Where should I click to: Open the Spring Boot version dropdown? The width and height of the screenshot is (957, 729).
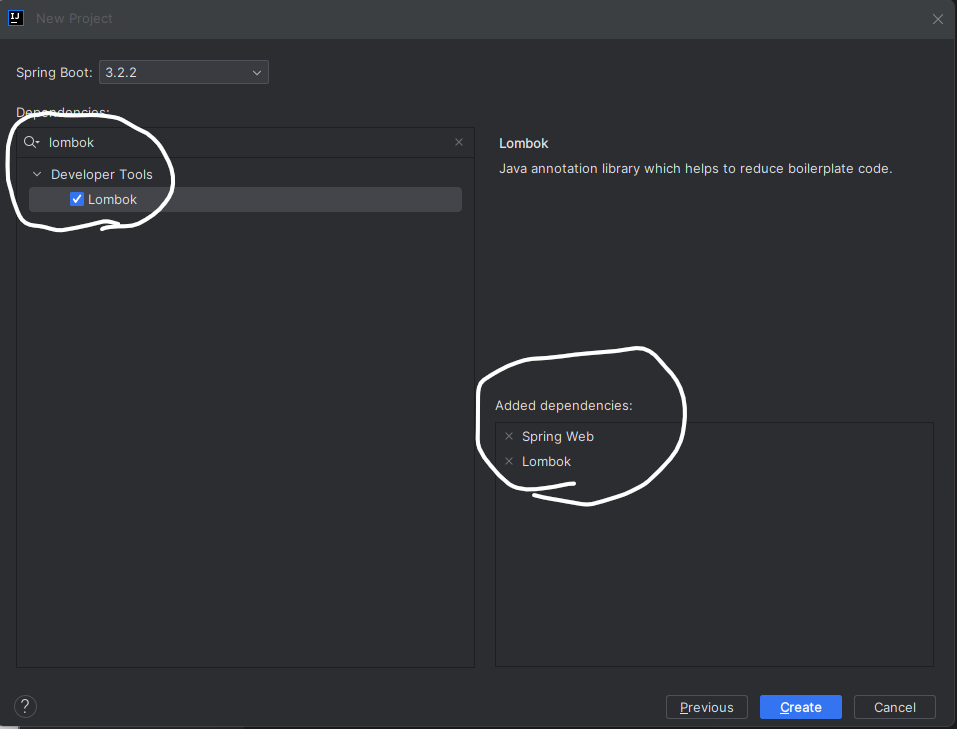pyautogui.click(x=184, y=72)
